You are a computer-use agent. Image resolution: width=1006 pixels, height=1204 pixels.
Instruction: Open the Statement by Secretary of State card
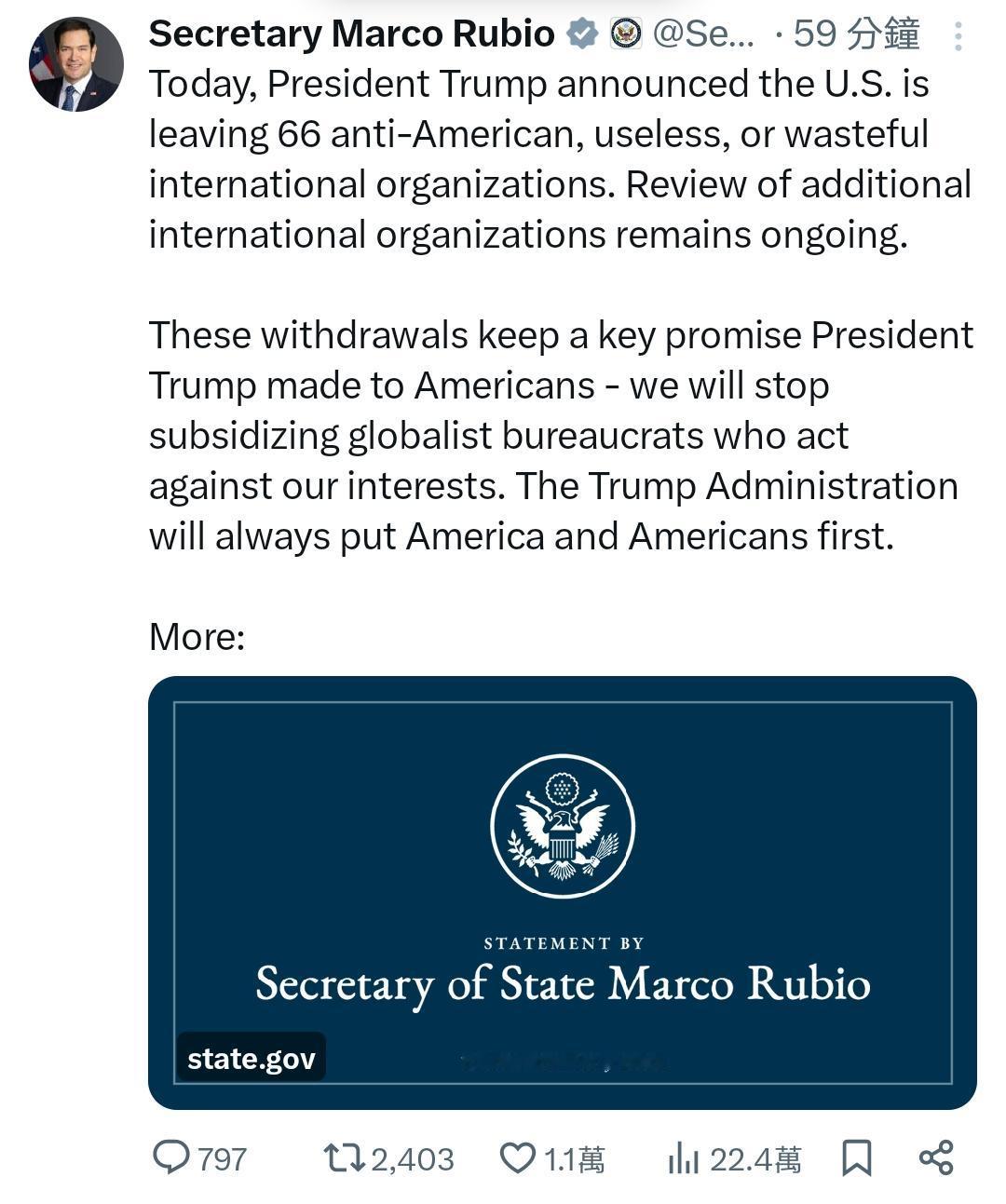pyautogui.click(x=563, y=893)
